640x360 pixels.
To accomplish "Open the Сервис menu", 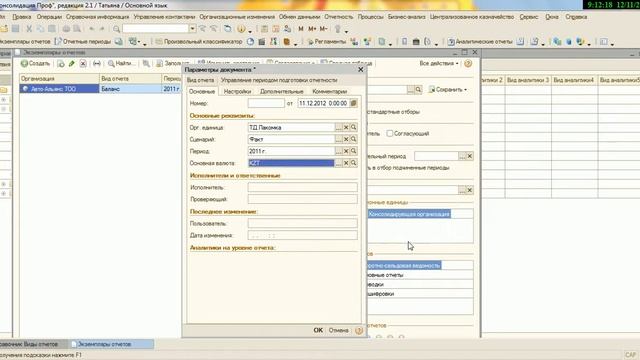I will [x=529, y=17].
